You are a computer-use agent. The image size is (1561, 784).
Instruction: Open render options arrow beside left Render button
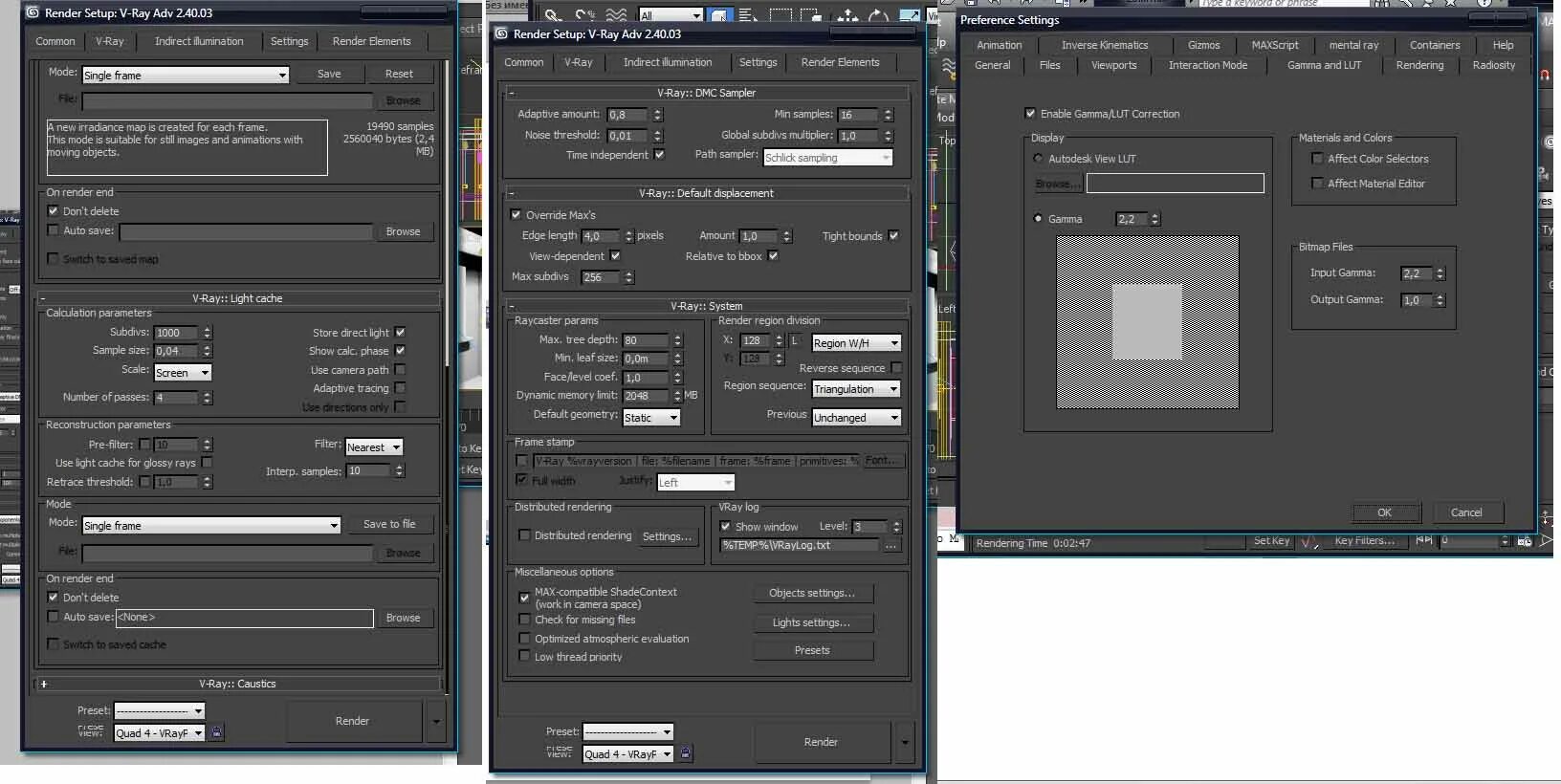[x=436, y=722]
